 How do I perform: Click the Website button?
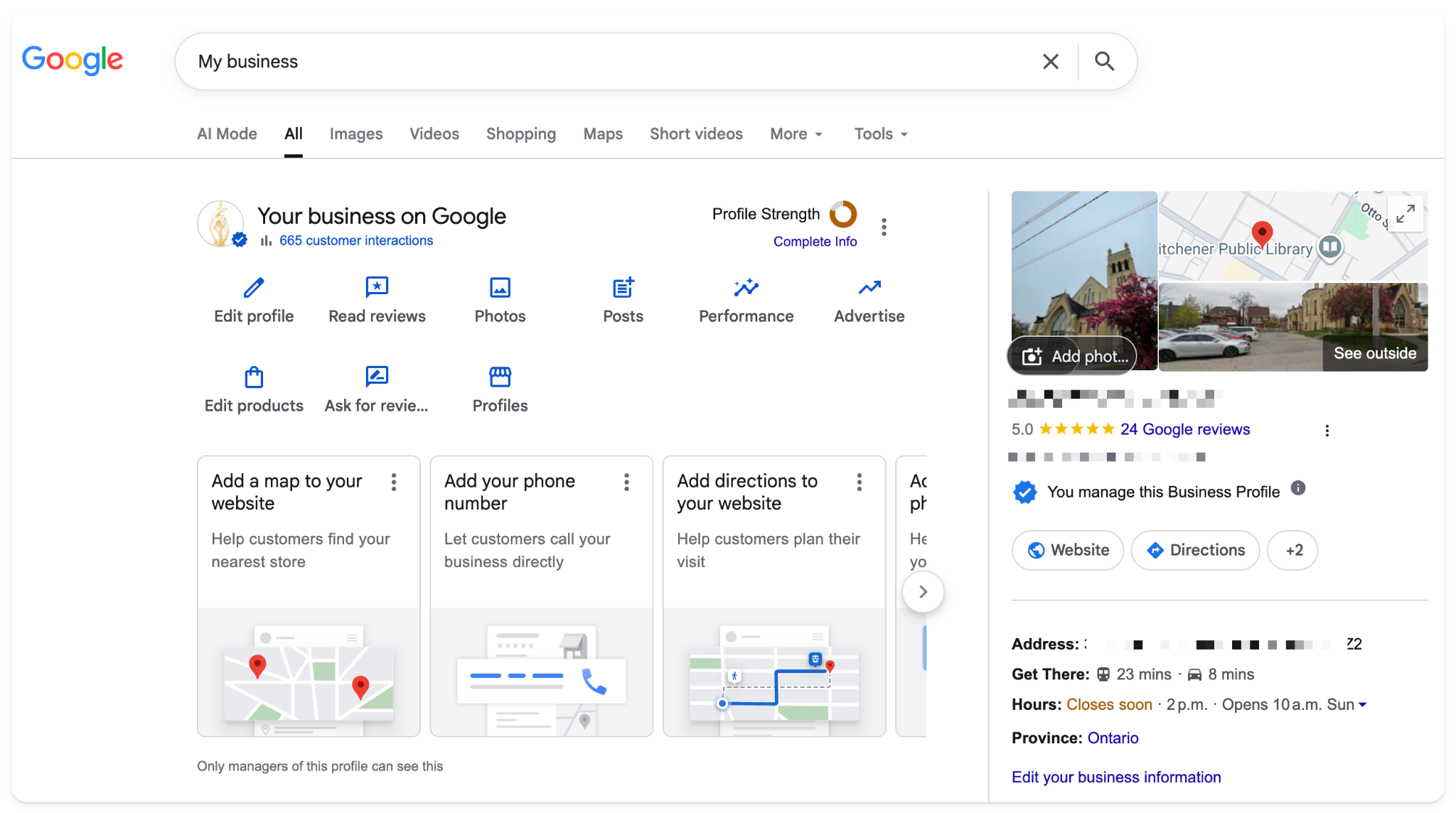(1068, 550)
